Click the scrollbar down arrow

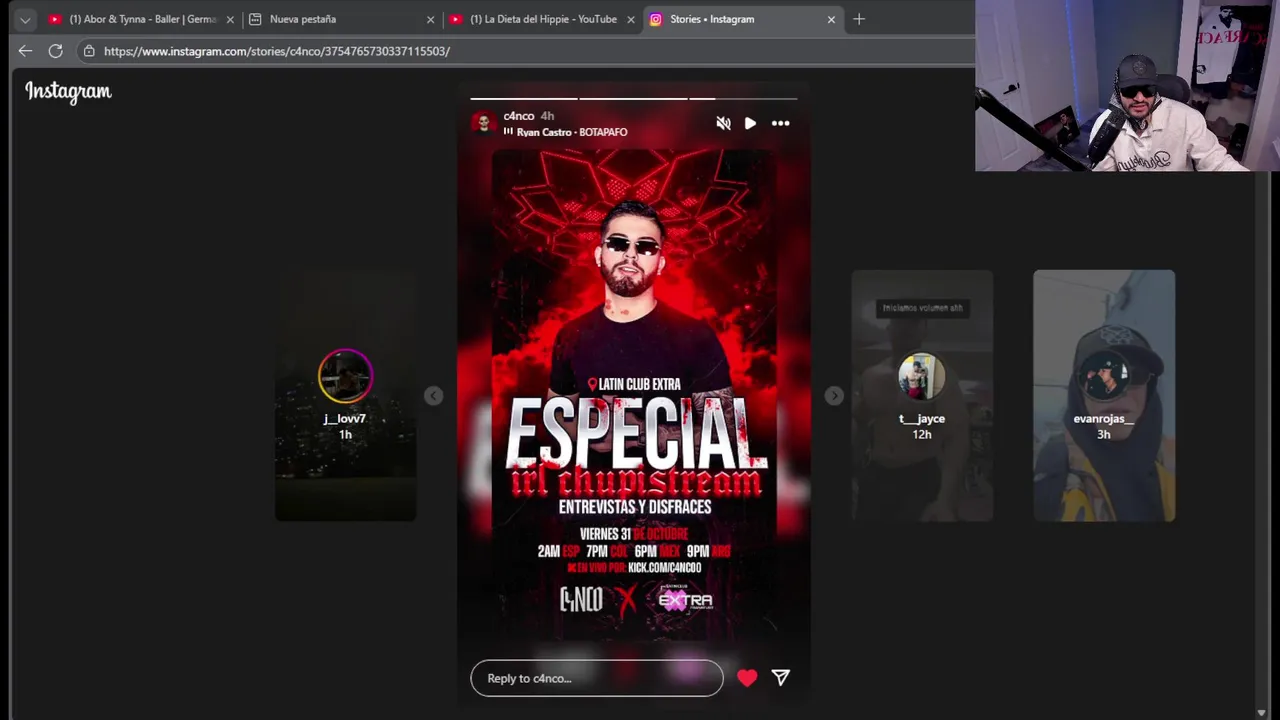point(1261,712)
